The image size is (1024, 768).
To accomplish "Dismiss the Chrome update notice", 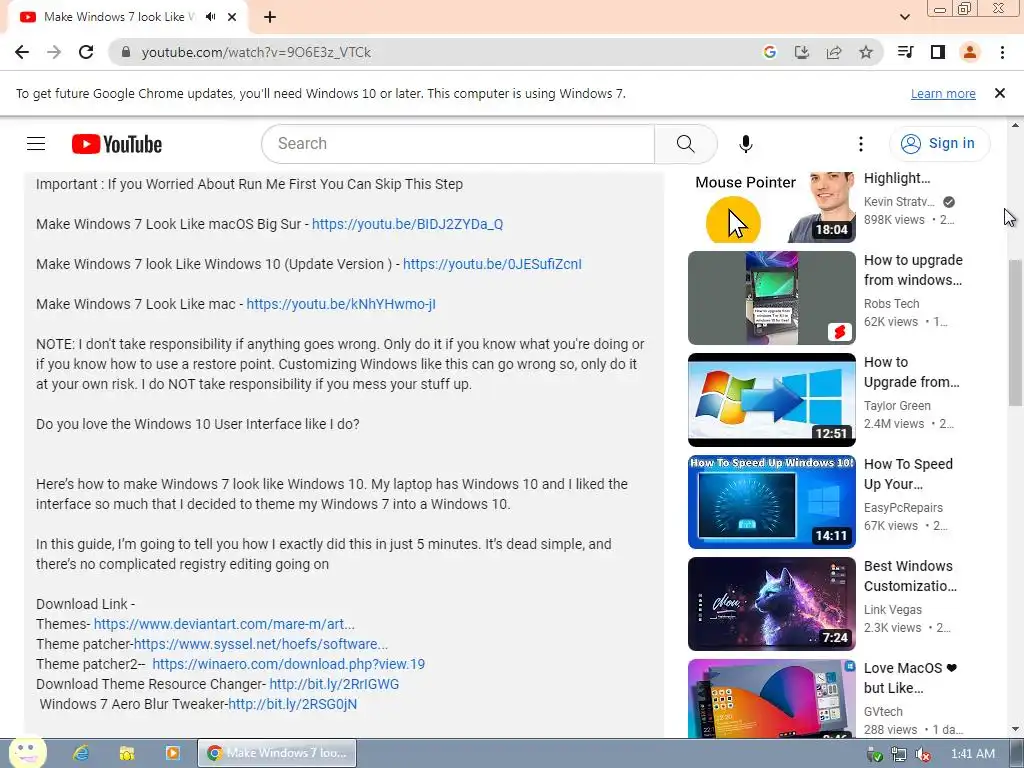I will pyautogui.click(x=1000, y=93).
